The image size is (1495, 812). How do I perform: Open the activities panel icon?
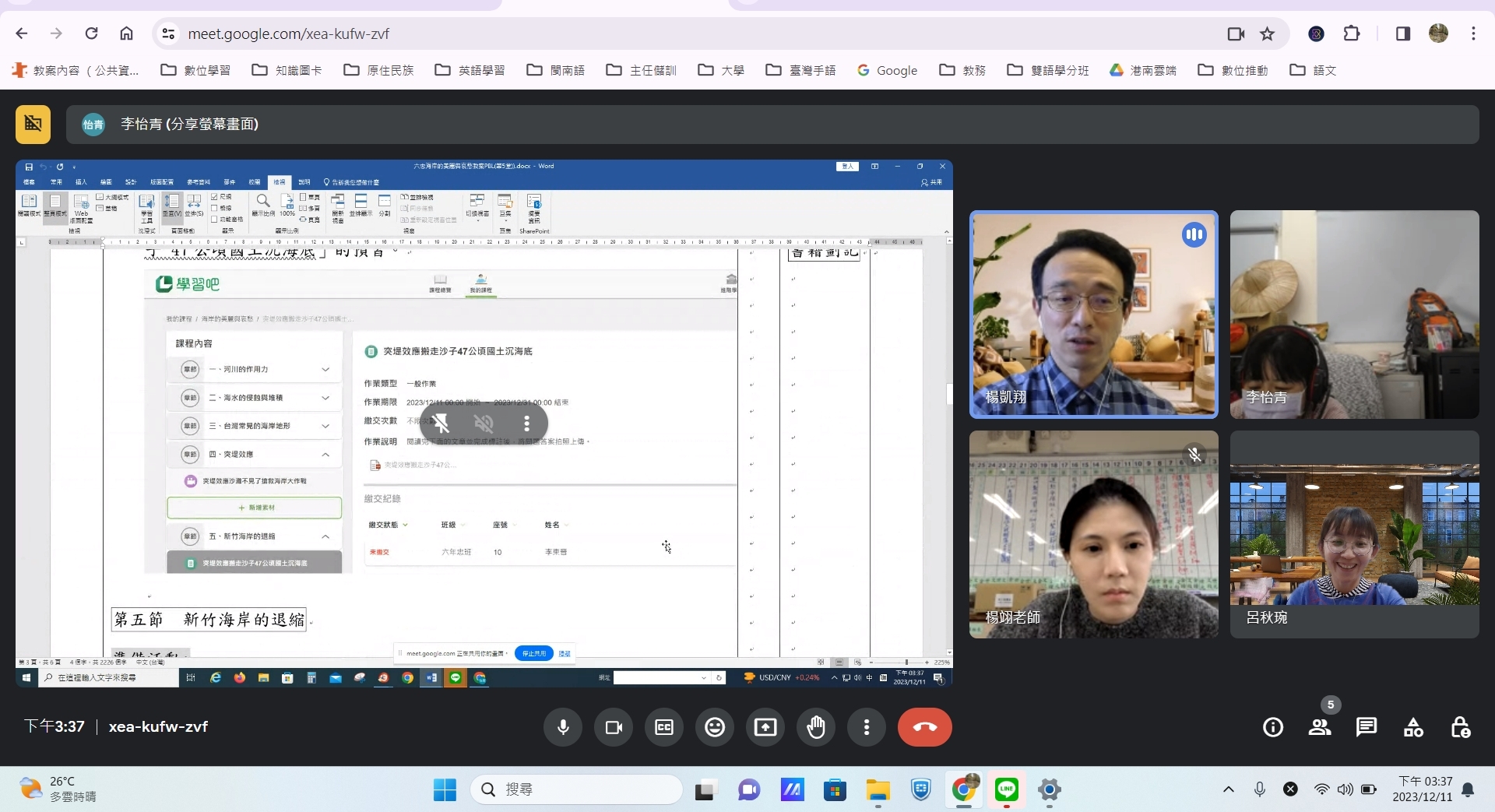1413,727
